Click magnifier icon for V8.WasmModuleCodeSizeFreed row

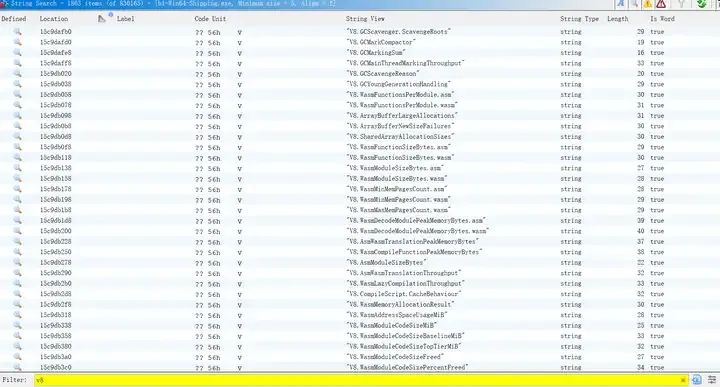[x=17, y=357]
